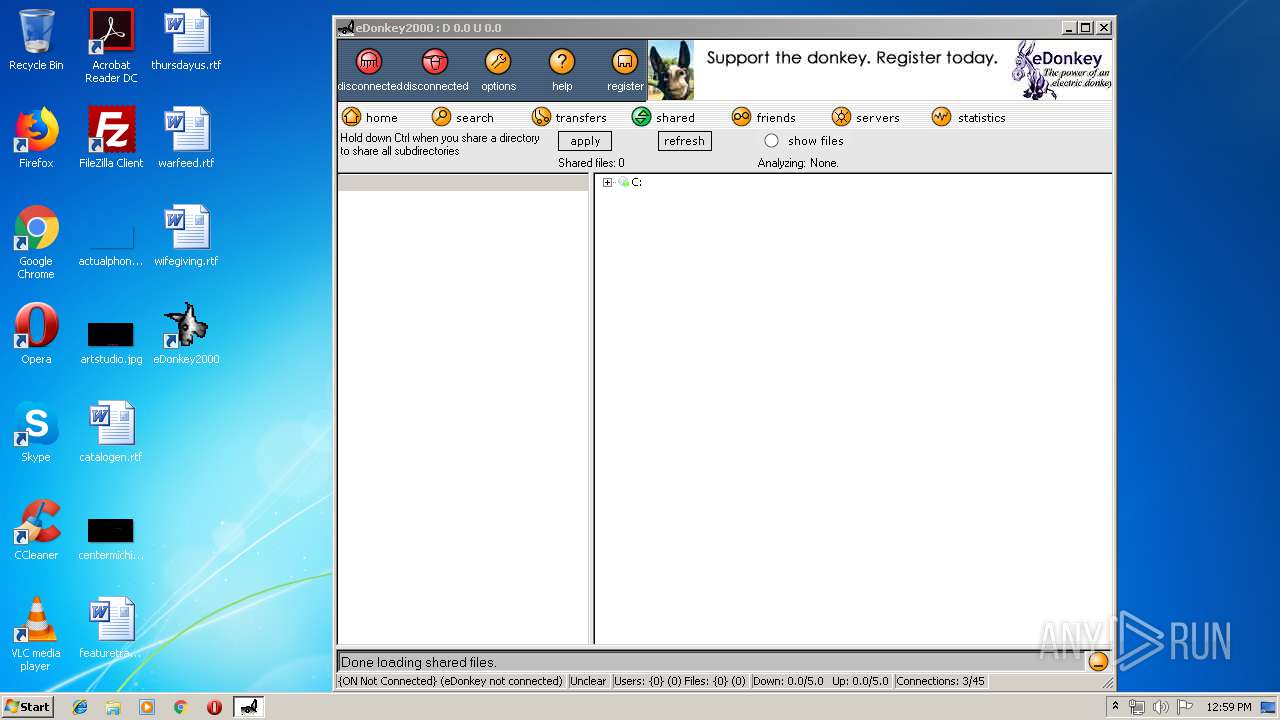Image resolution: width=1280 pixels, height=720 pixels.
Task: Open catalogen.rtf desktop file
Action: (x=111, y=432)
